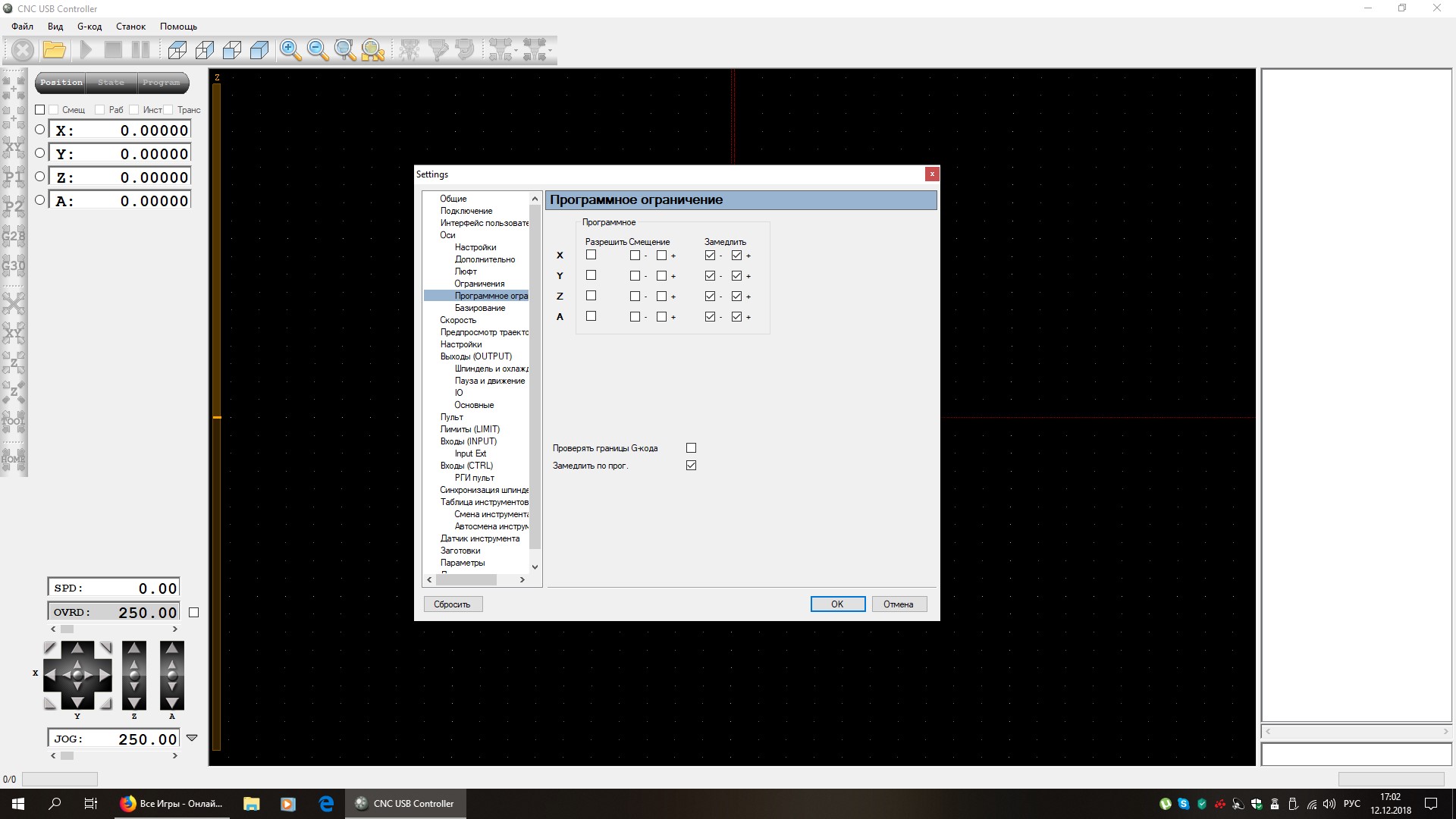Click the zoom in magnifier icon
1456x819 pixels.
pos(290,50)
